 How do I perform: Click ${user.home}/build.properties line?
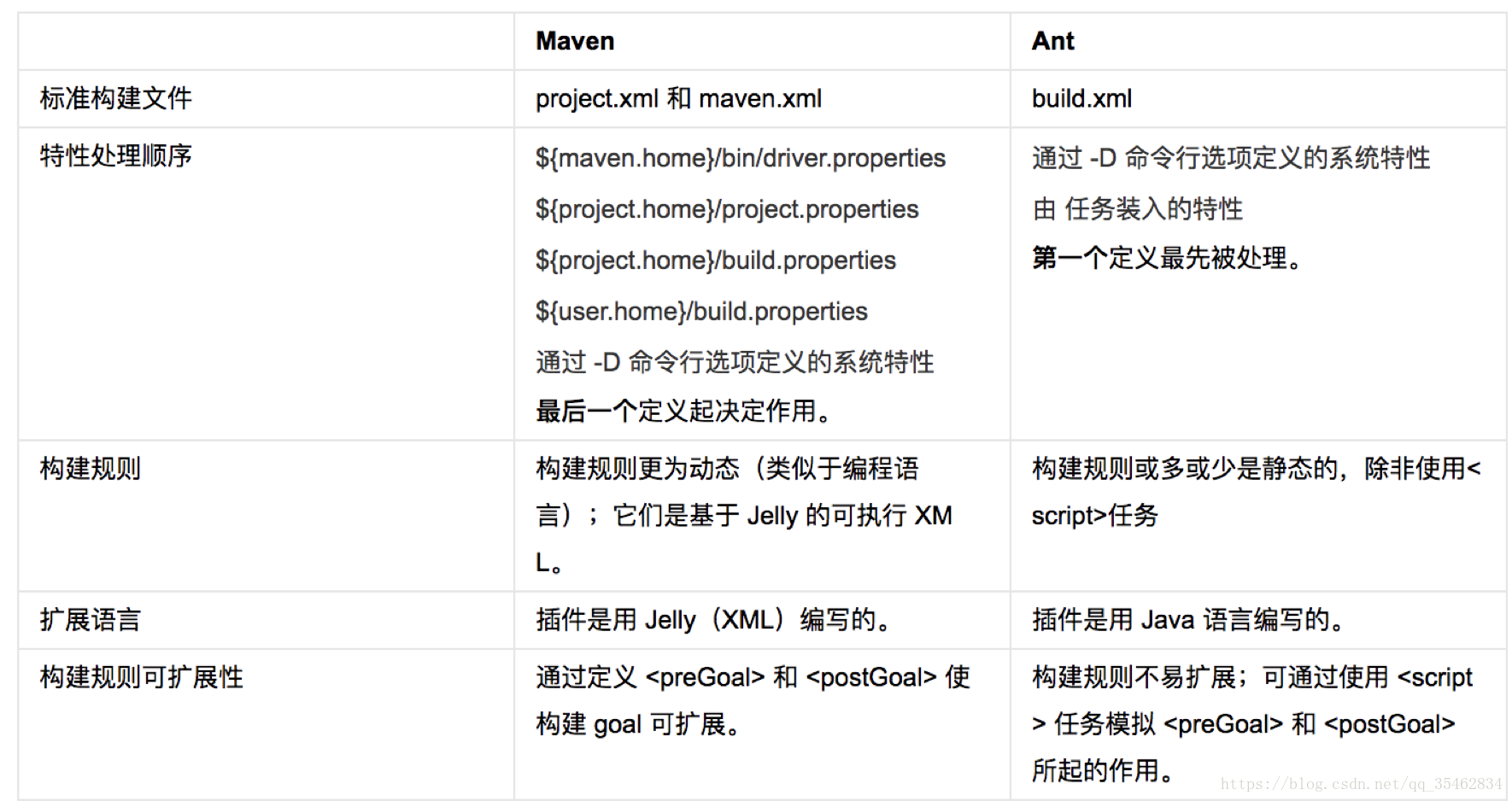[700, 312]
